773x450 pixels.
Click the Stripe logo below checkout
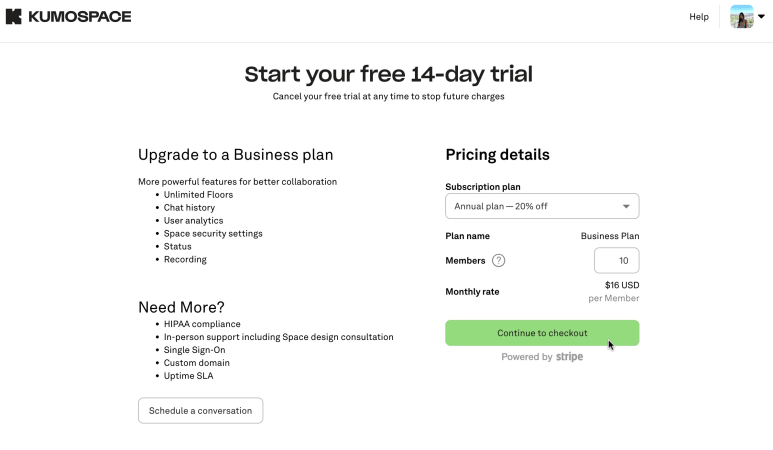(x=570, y=357)
